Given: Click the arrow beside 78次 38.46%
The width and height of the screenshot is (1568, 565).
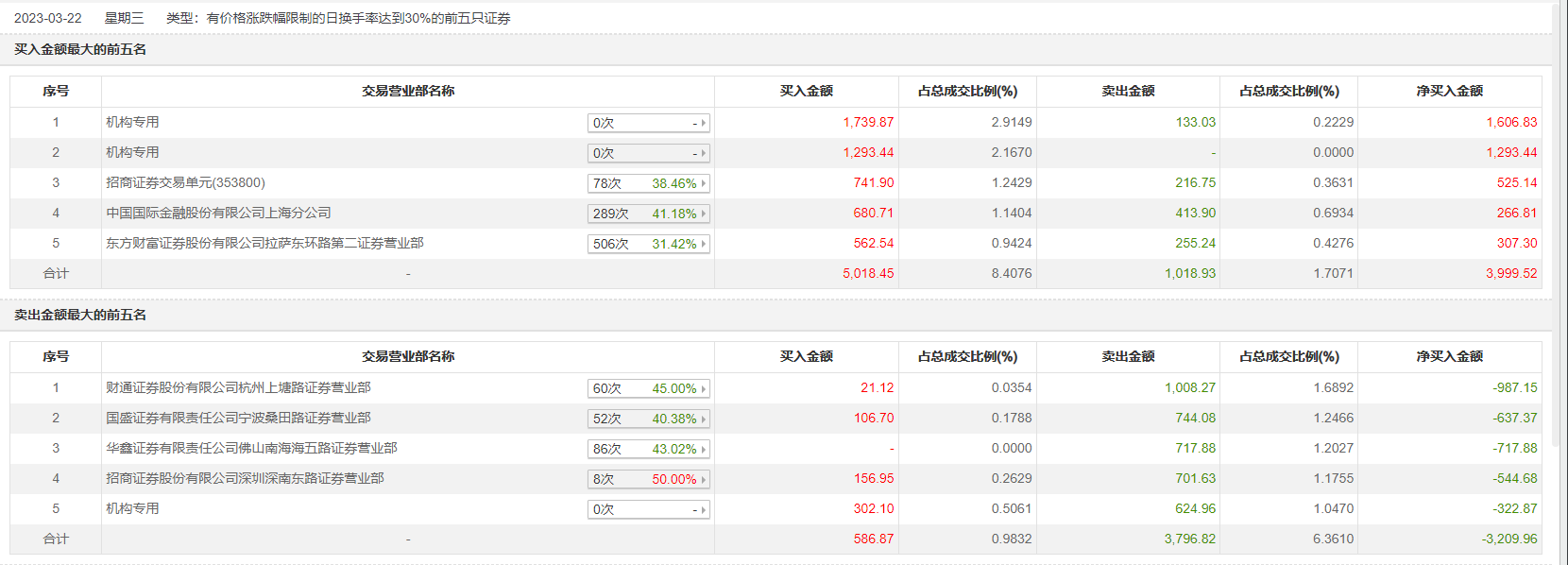Looking at the screenshot, I should point(704,183).
